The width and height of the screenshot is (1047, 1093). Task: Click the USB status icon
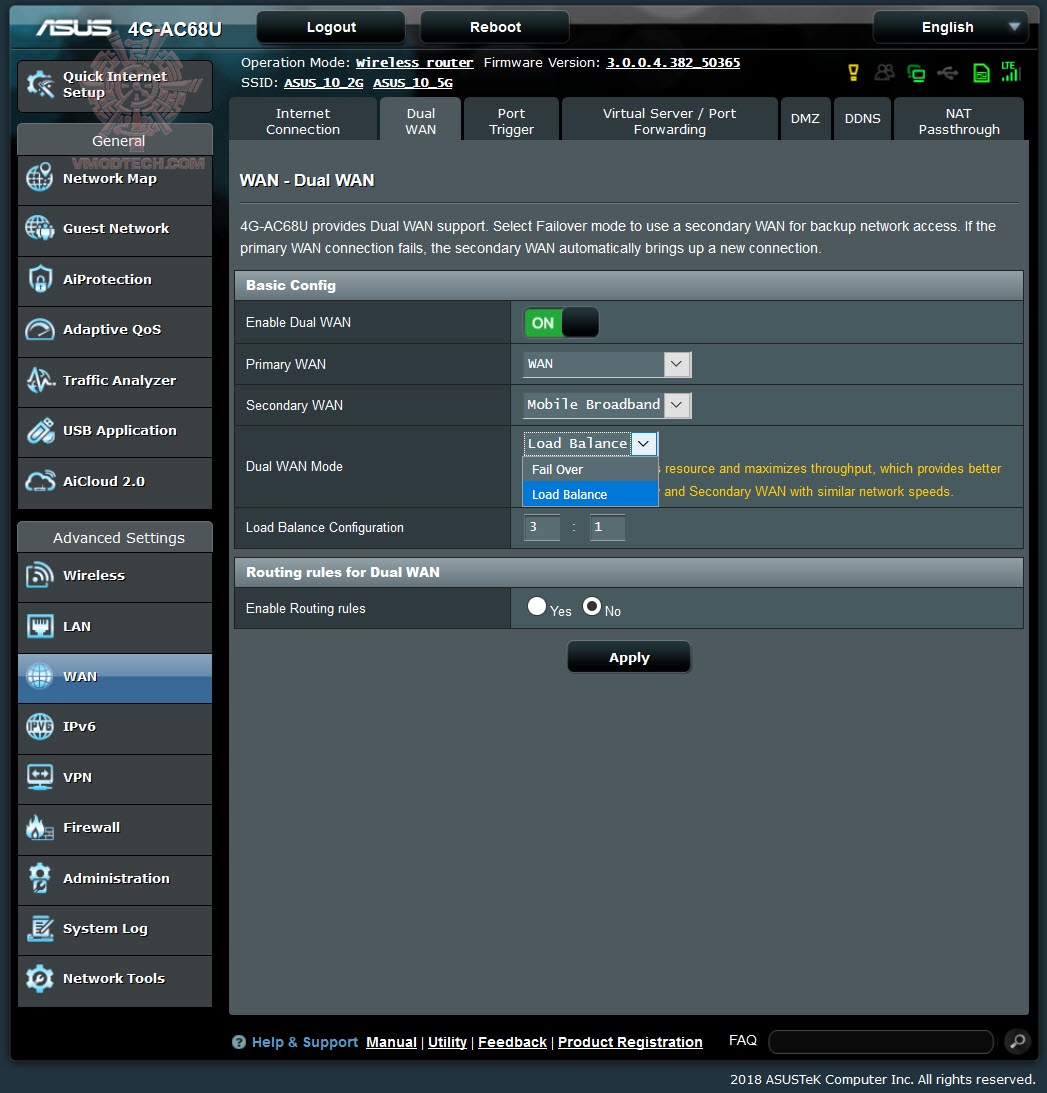tap(947, 72)
